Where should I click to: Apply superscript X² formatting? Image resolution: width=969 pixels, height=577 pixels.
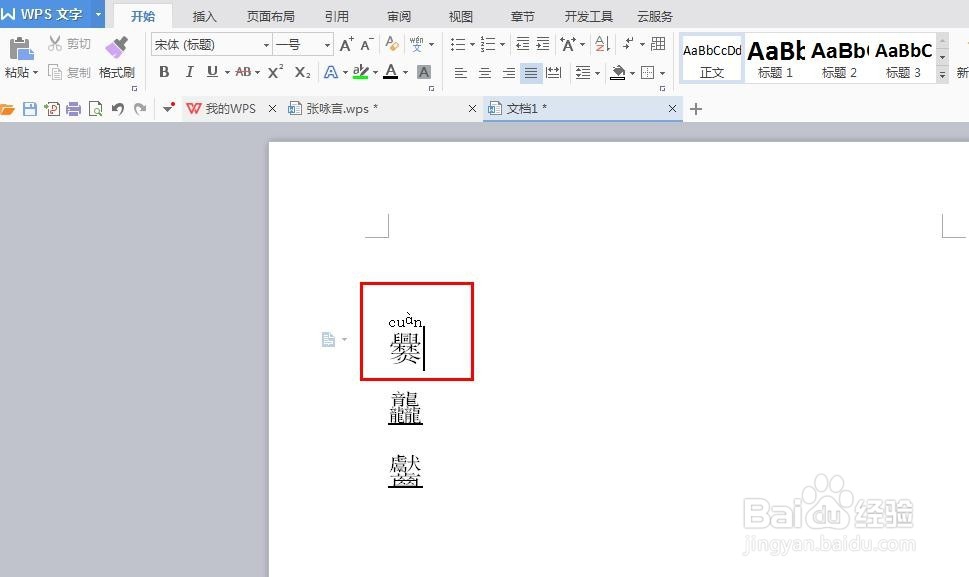275,72
